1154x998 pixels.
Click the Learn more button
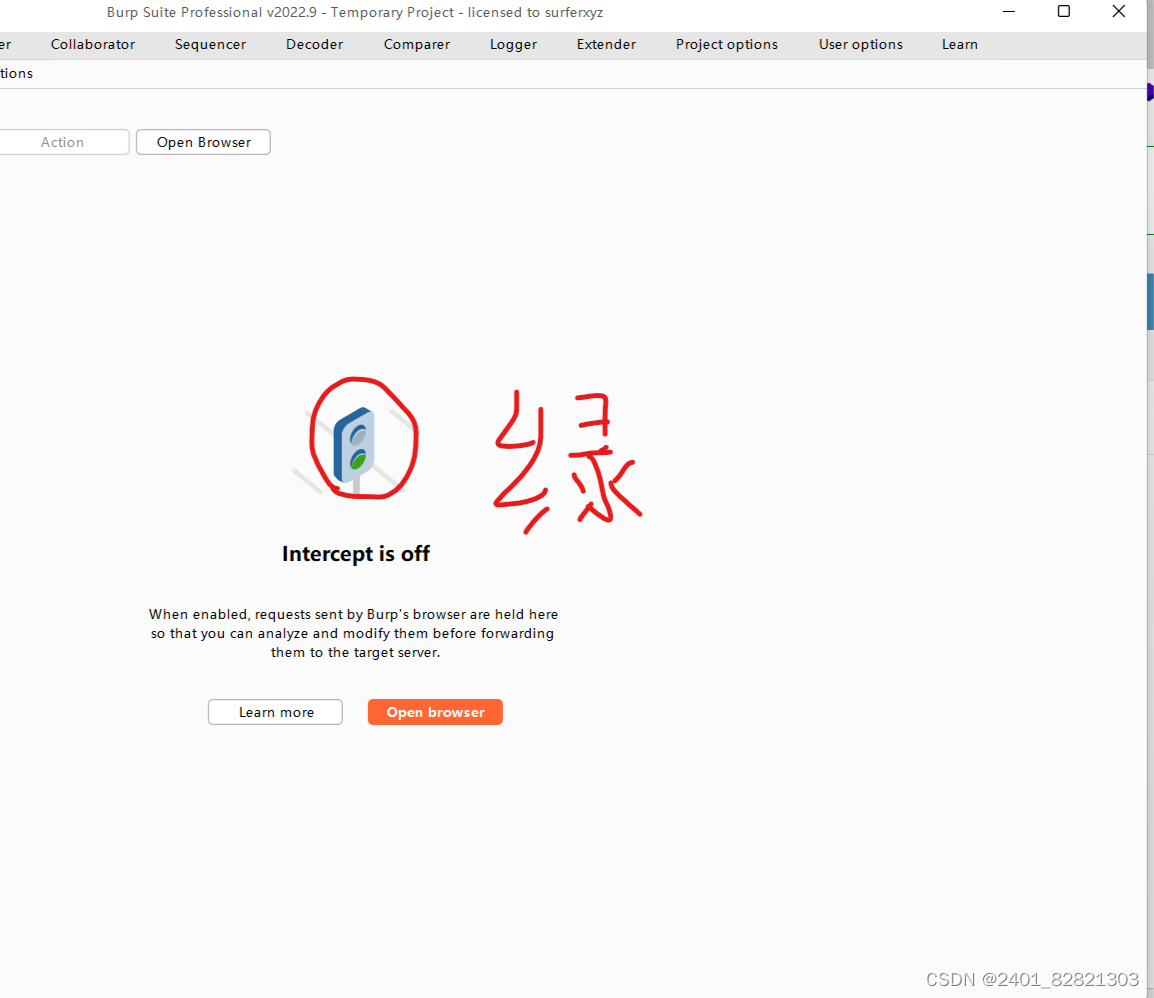click(x=275, y=712)
